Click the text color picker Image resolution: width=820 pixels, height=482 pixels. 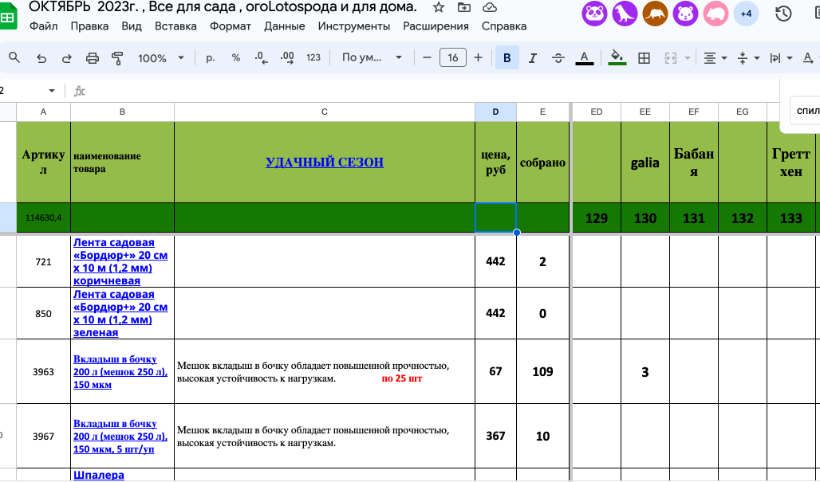[584, 58]
